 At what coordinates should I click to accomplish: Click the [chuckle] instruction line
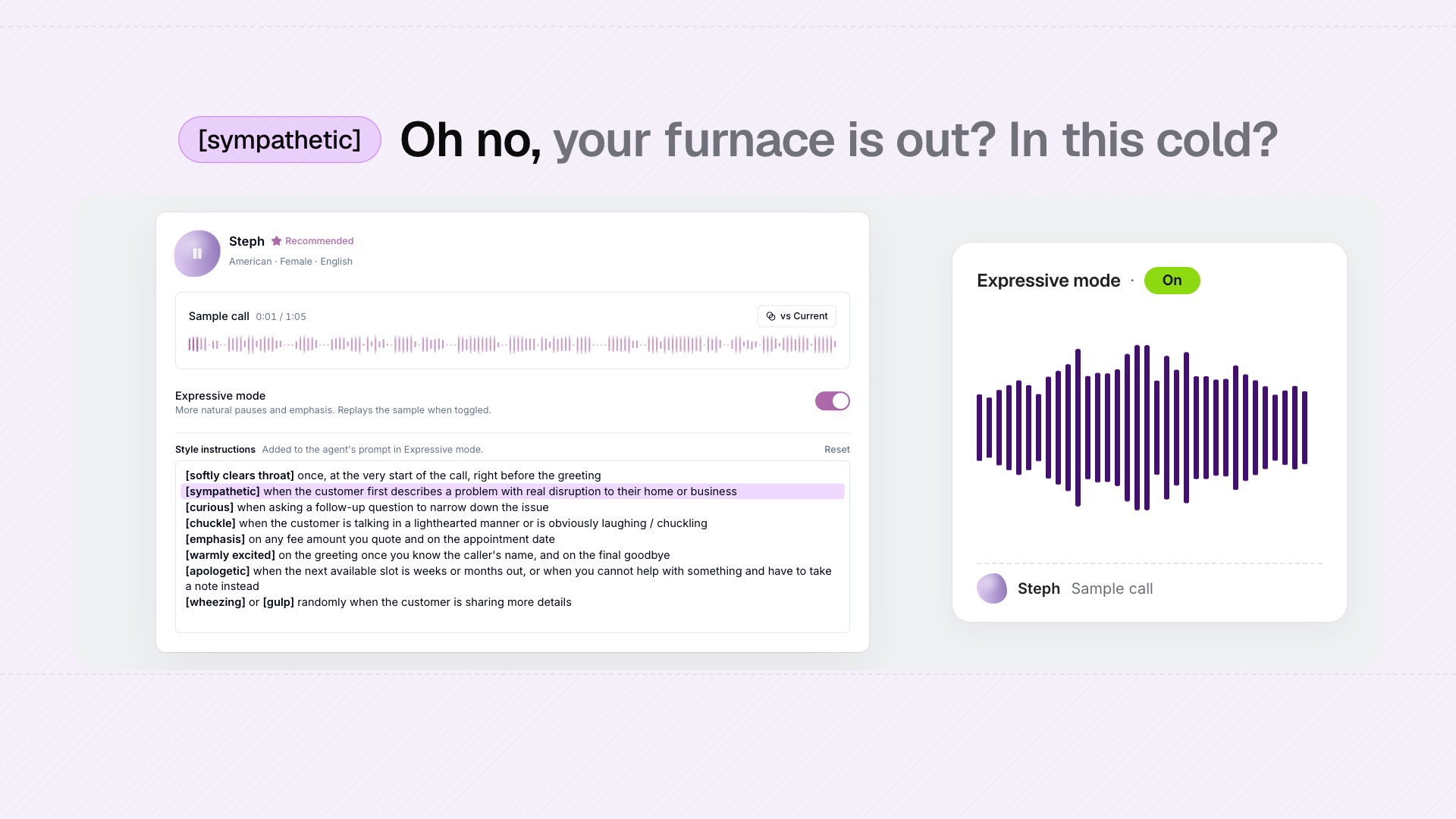click(x=446, y=523)
